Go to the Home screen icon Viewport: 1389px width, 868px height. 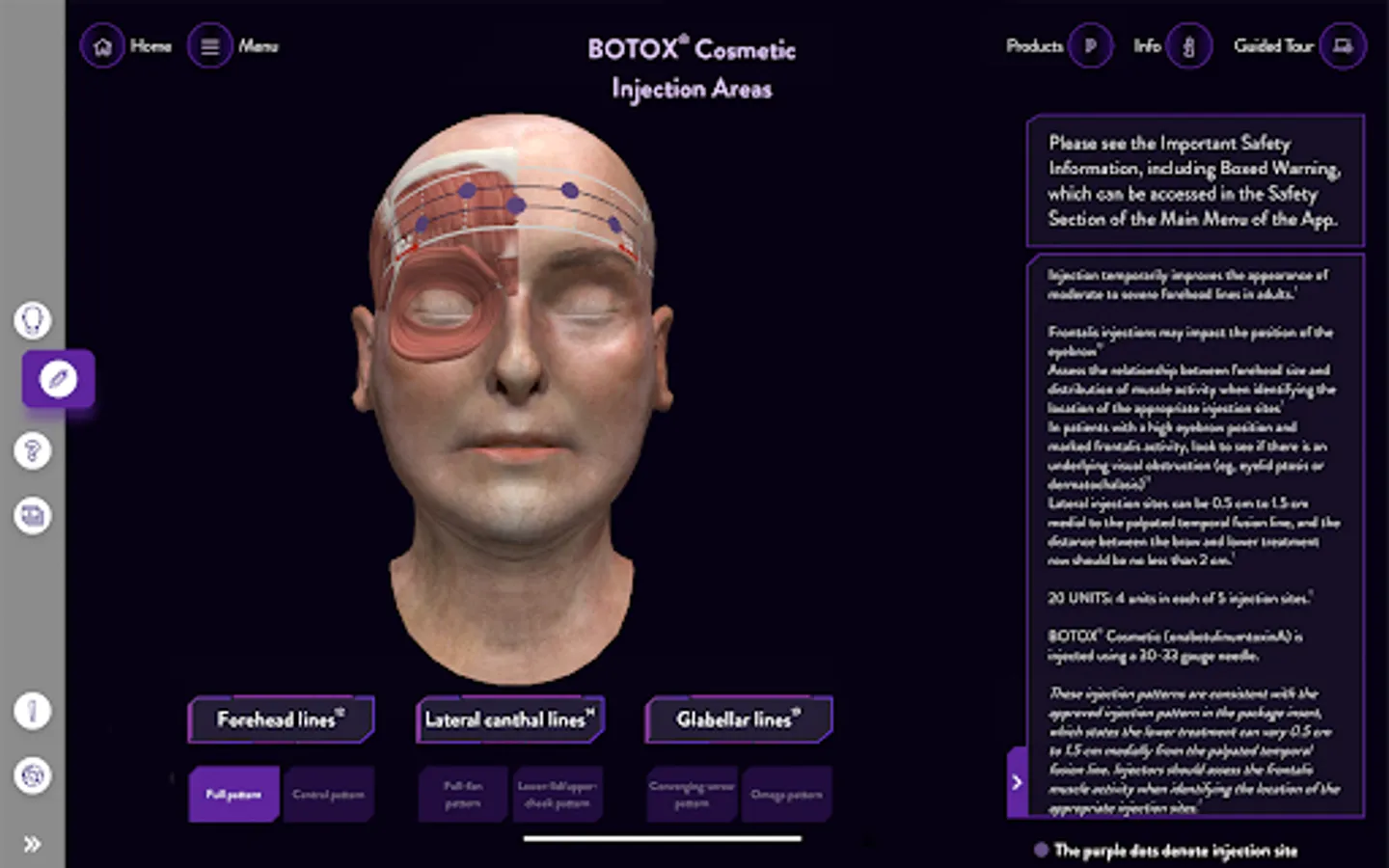(102, 46)
